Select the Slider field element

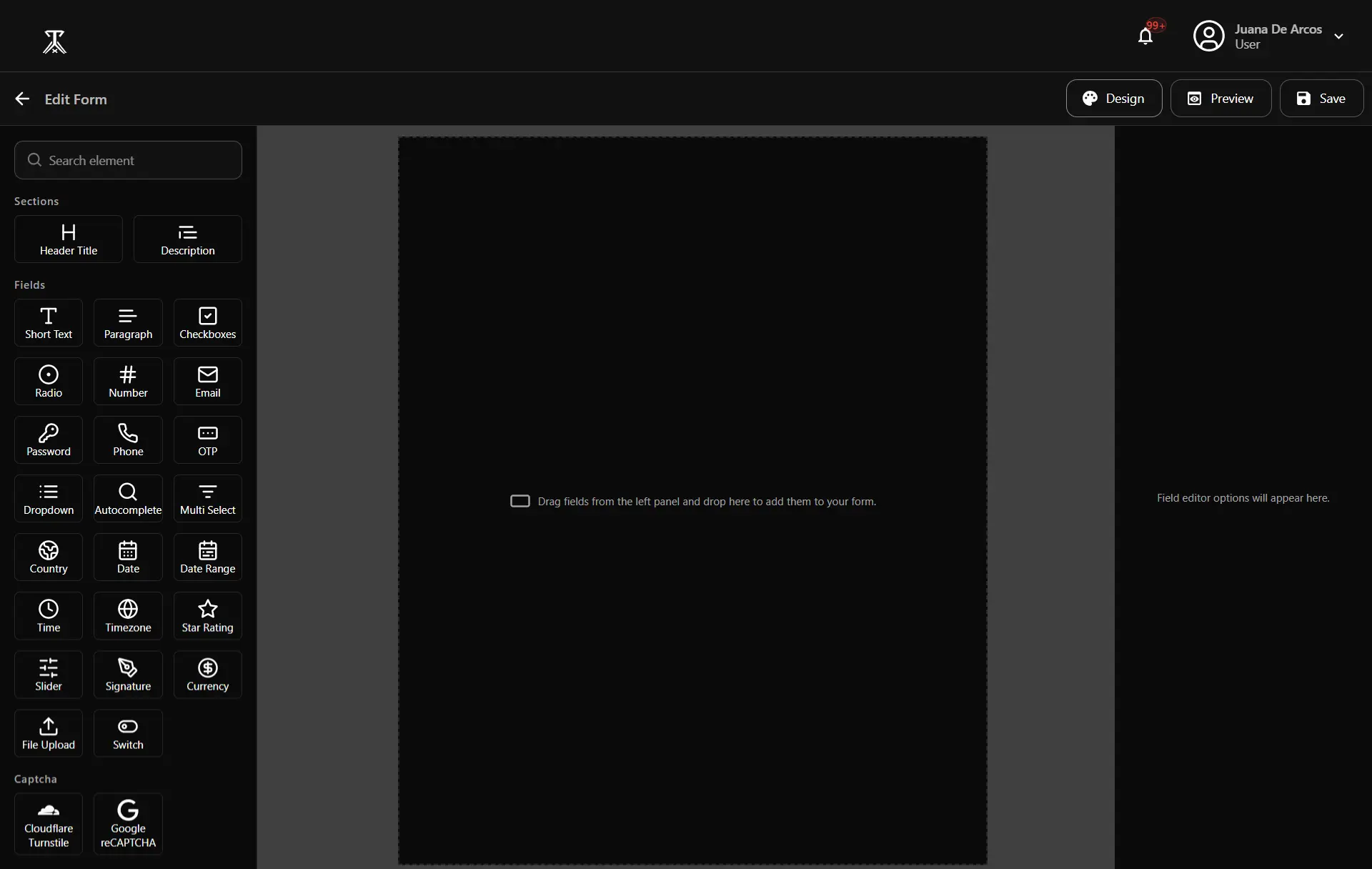49,675
